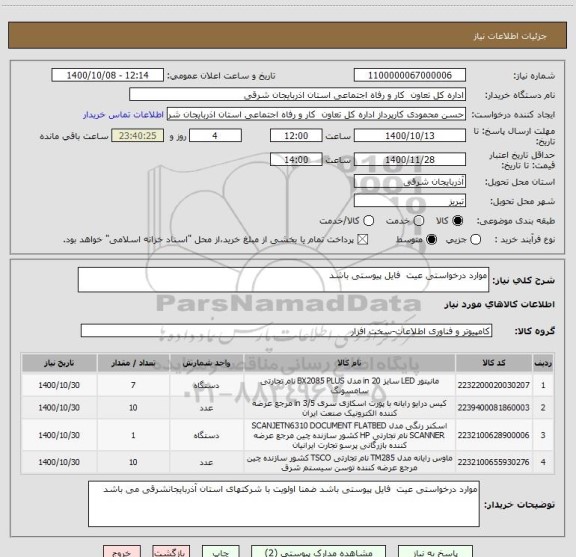Click quantity 7 in the monitor row

point(133,385)
